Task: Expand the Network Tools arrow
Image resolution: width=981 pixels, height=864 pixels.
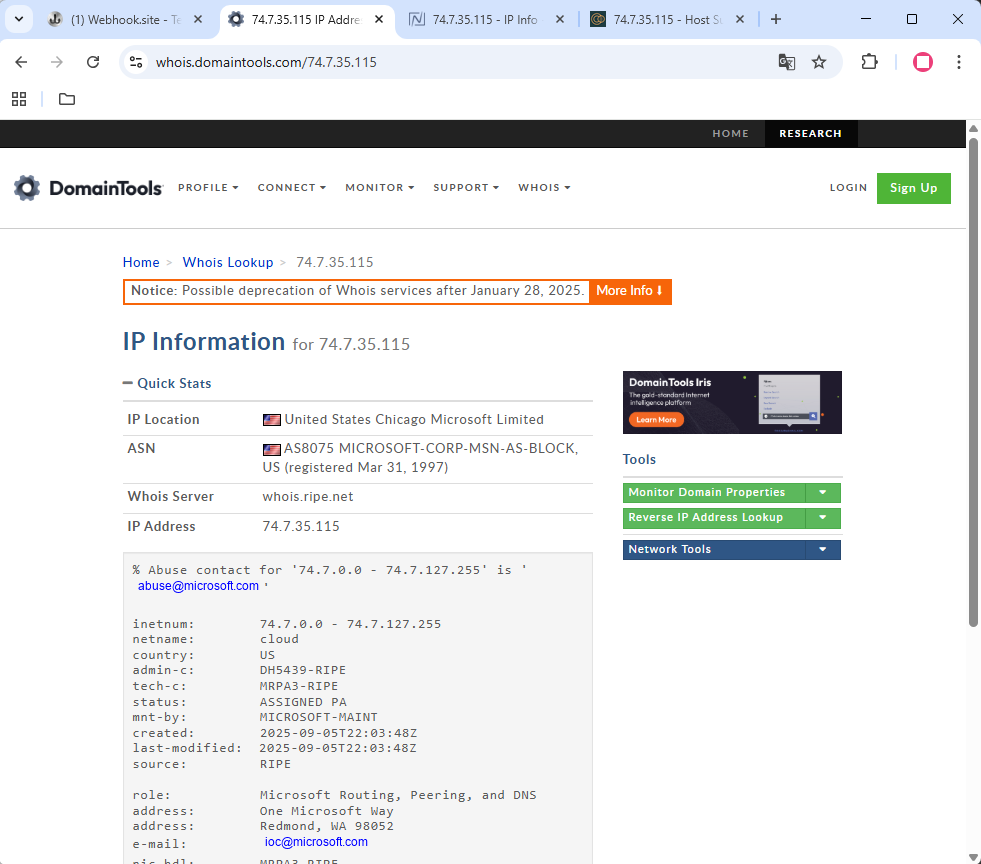Action: [x=823, y=550]
